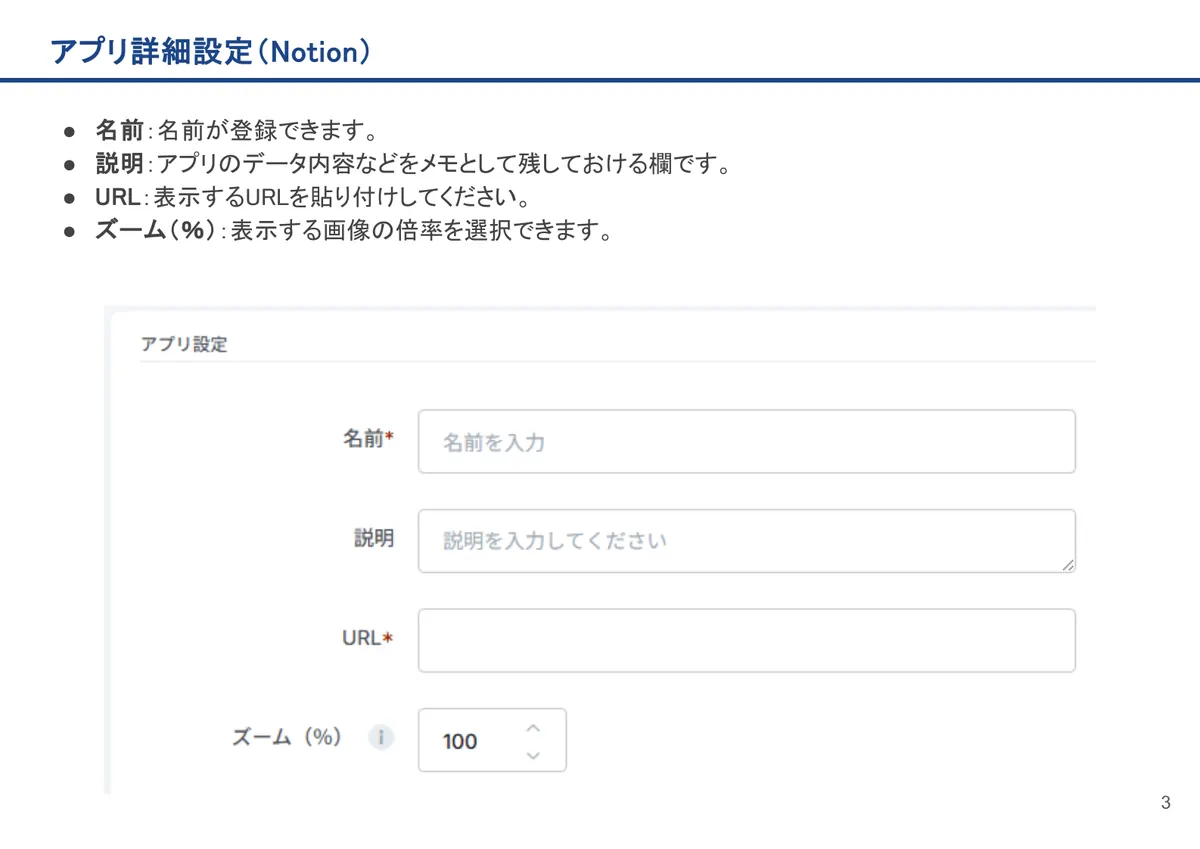Focus the 名前 input field
The image size is (1200, 849).
click(747, 441)
